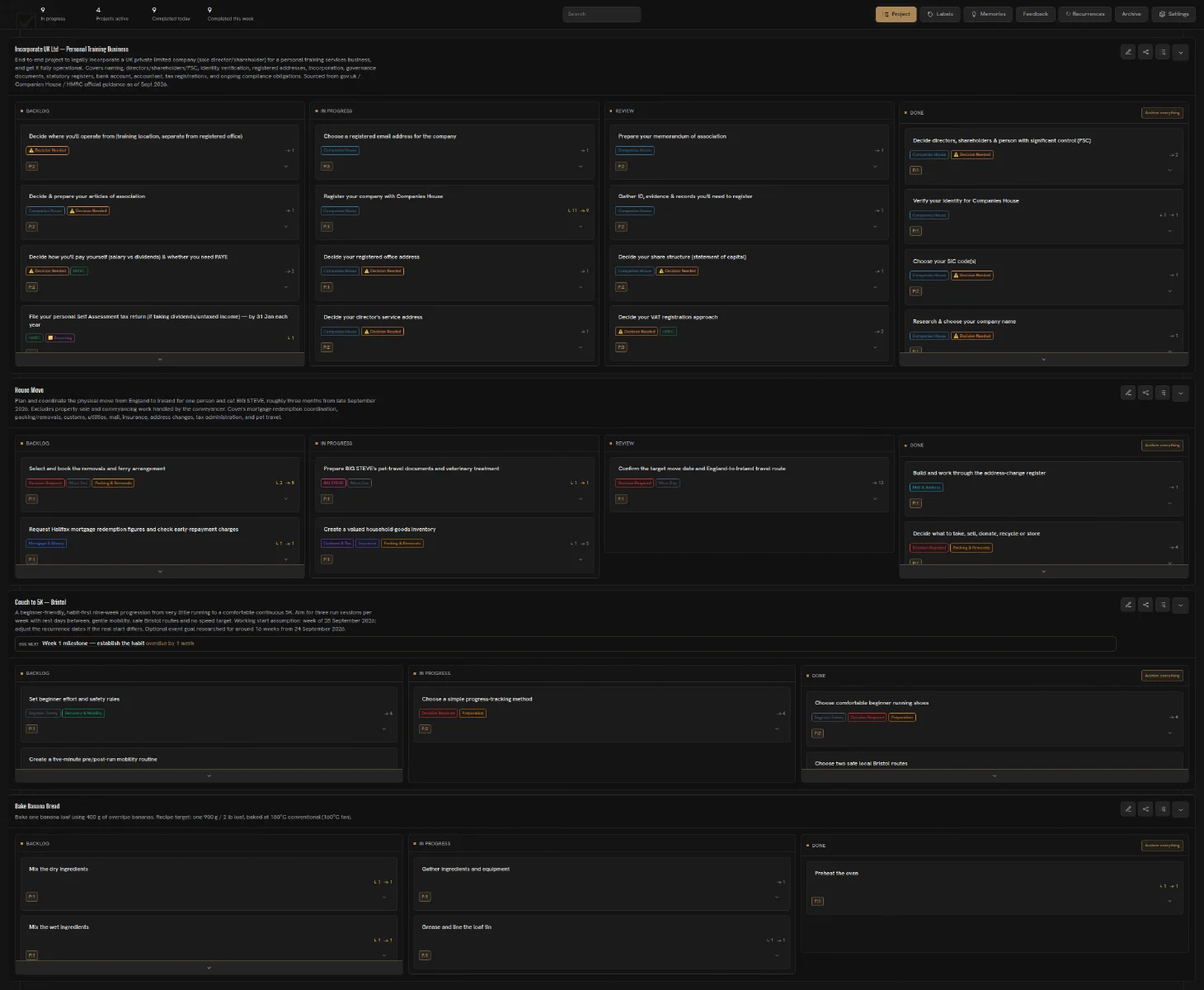Open the Recurrences tab
Viewport: 1204px width, 990px height.
tap(1085, 14)
